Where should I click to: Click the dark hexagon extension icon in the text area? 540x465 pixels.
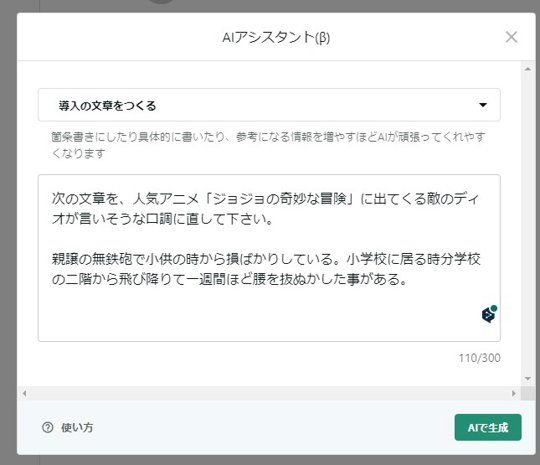pos(489,314)
